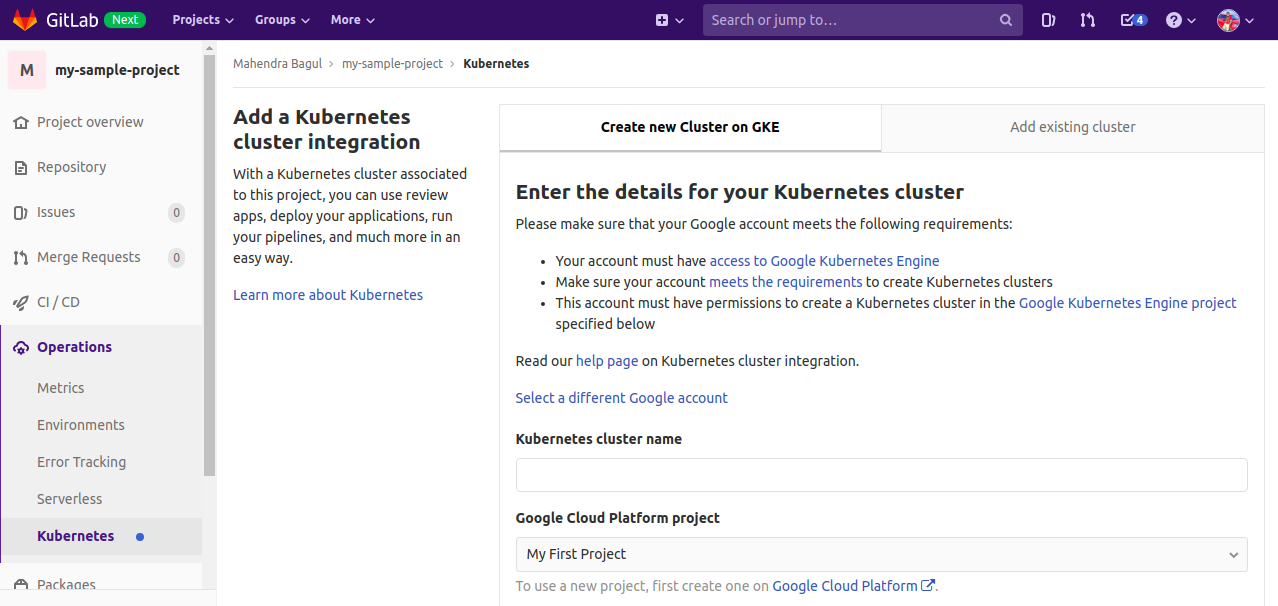
Task: Click the sidebar Issues icon
Action: (x=20, y=212)
